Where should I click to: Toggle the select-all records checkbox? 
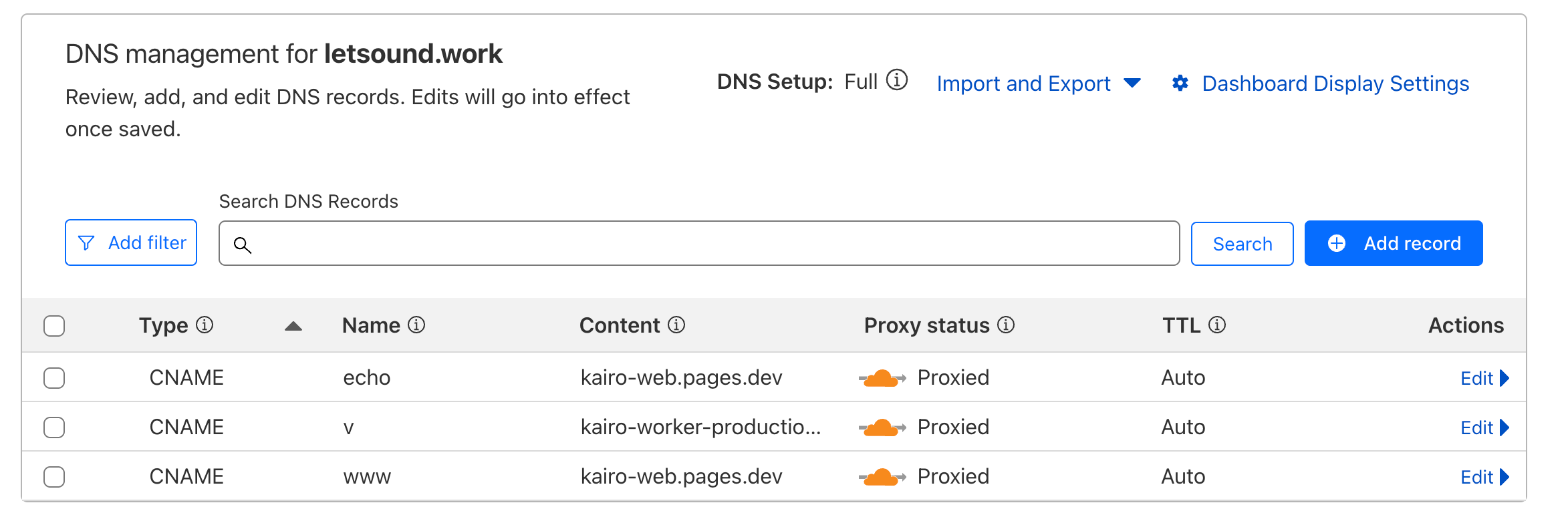(54, 326)
